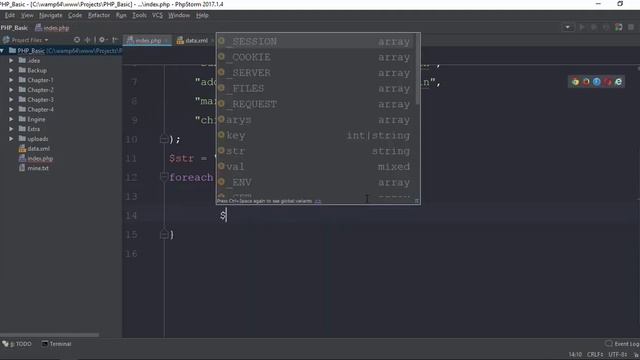Open file in Firefox browser icon

586,82
